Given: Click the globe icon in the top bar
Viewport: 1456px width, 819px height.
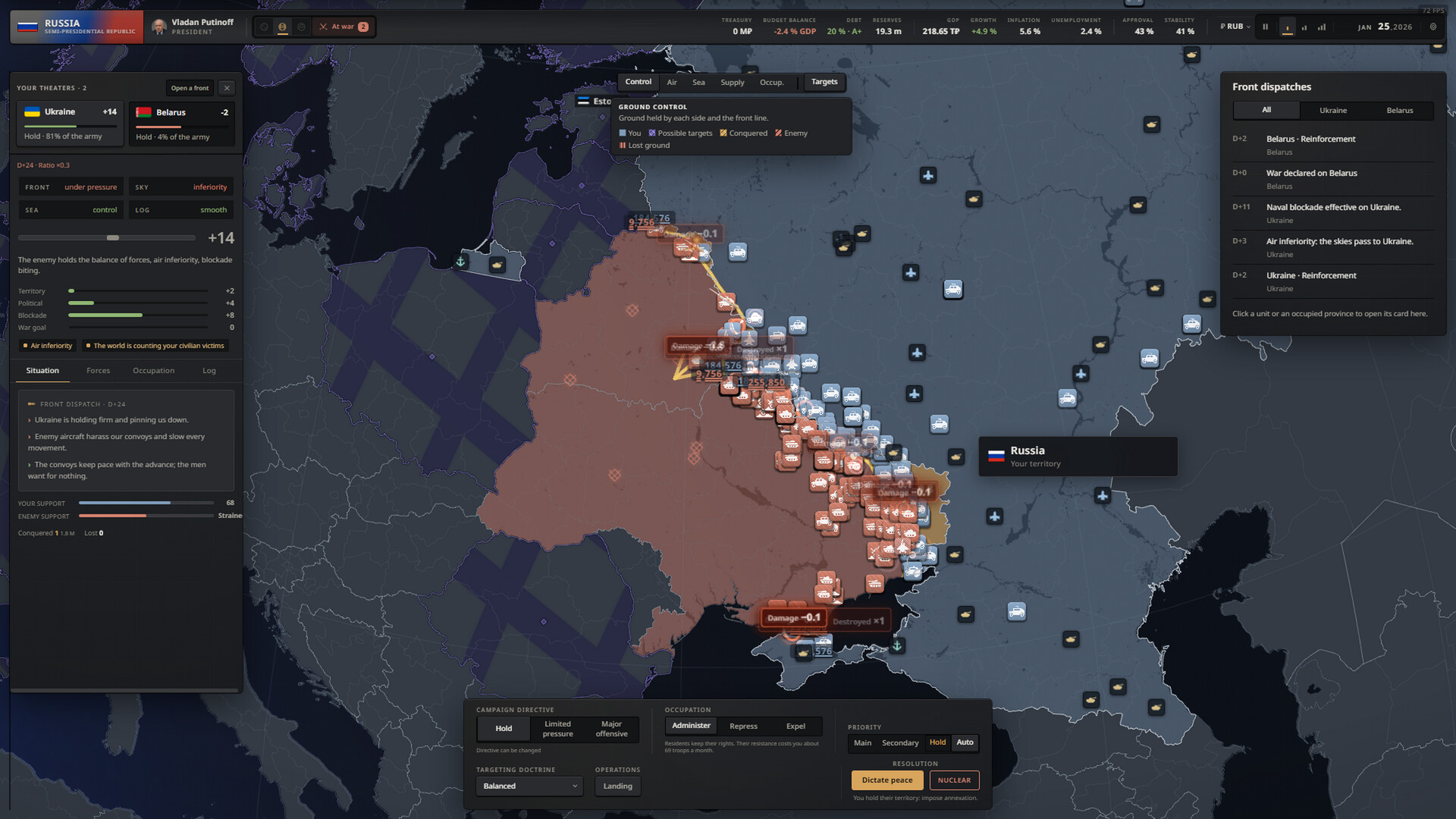Looking at the screenshot, I should 282,27.
